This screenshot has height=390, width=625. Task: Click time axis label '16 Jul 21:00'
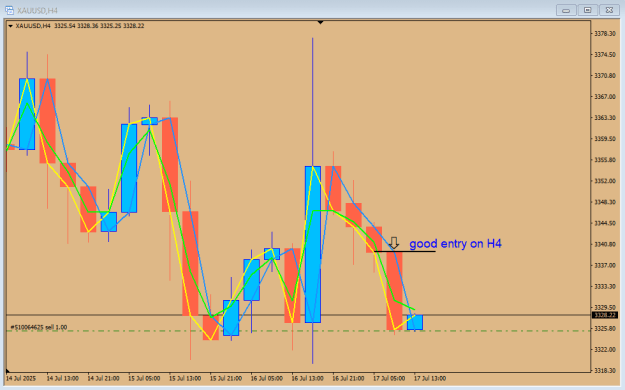coord(348,378)
